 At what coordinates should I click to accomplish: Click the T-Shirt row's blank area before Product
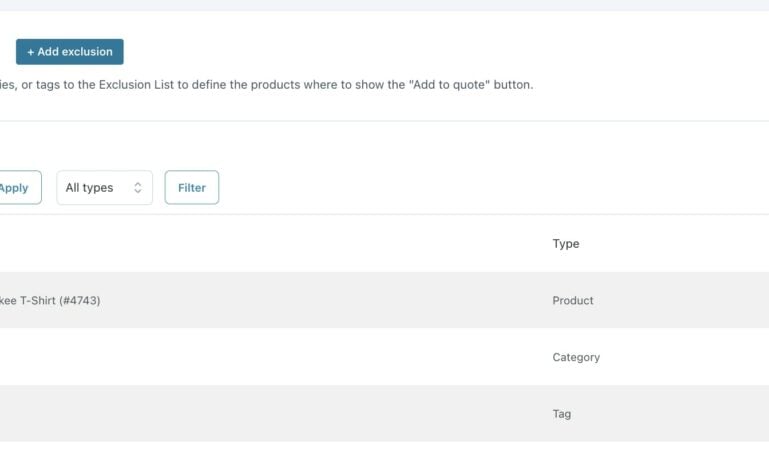click(320, 301)
